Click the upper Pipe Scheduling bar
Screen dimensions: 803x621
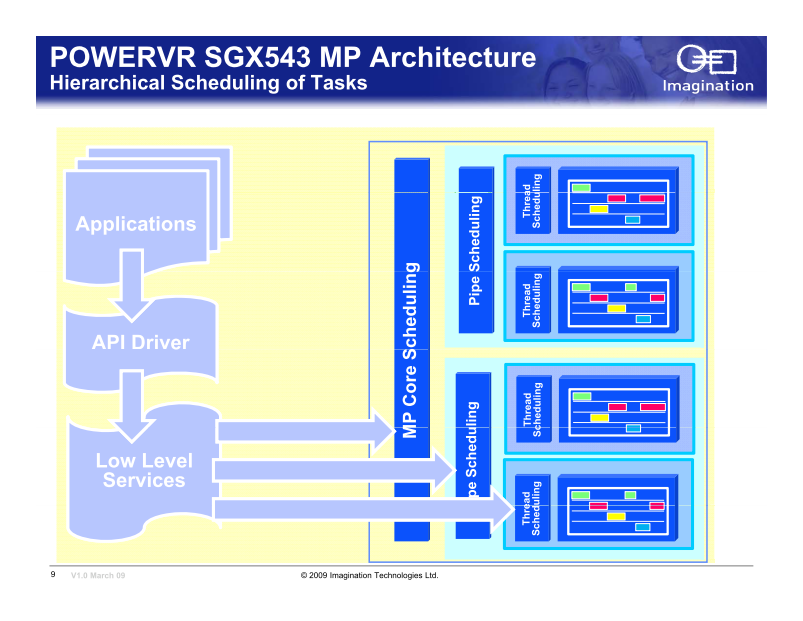[476, 250]
